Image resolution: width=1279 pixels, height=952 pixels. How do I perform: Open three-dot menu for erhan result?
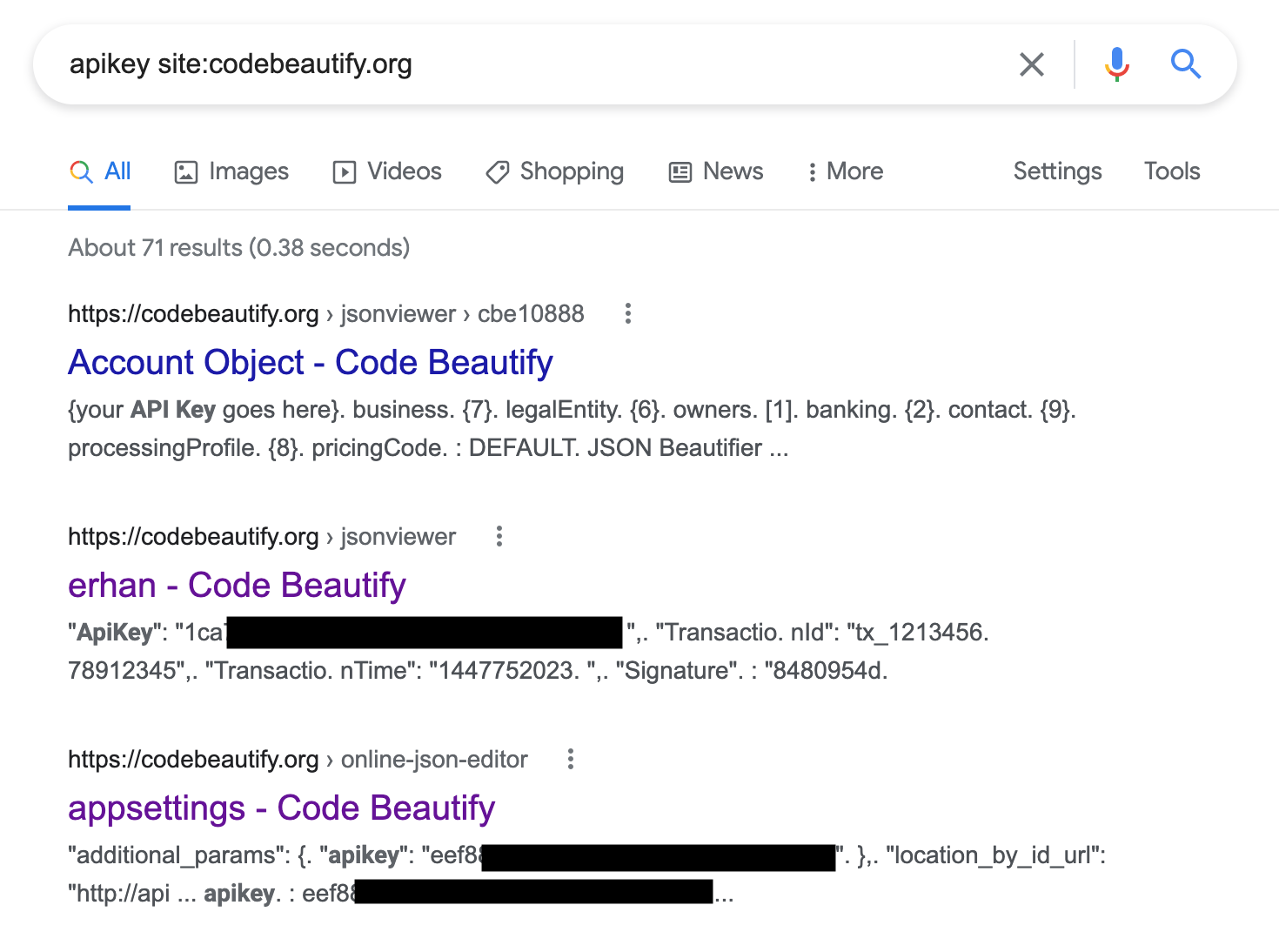click(499, 537)
